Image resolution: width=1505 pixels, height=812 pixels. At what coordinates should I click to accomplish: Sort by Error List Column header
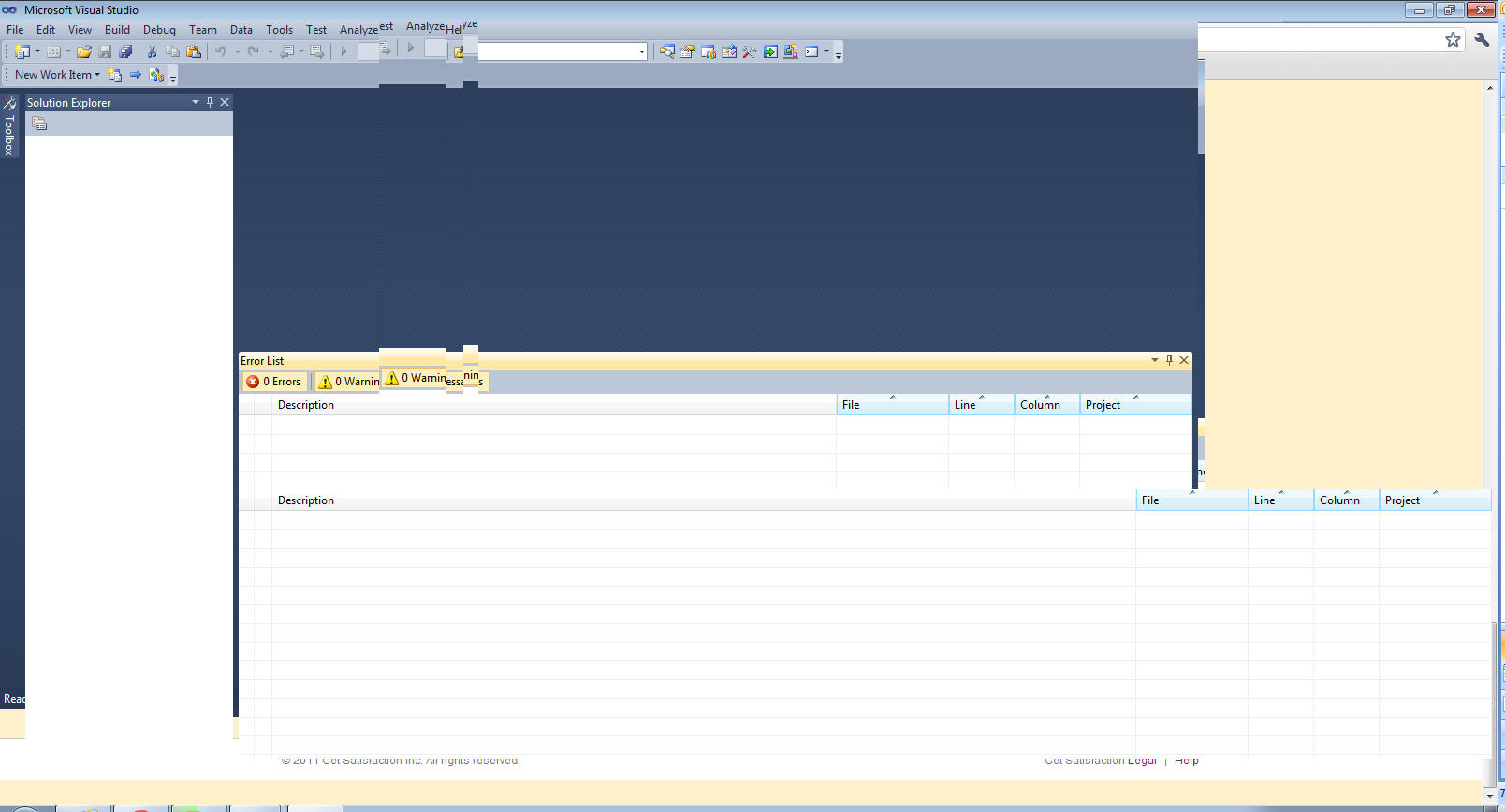tap(1046, 405)
